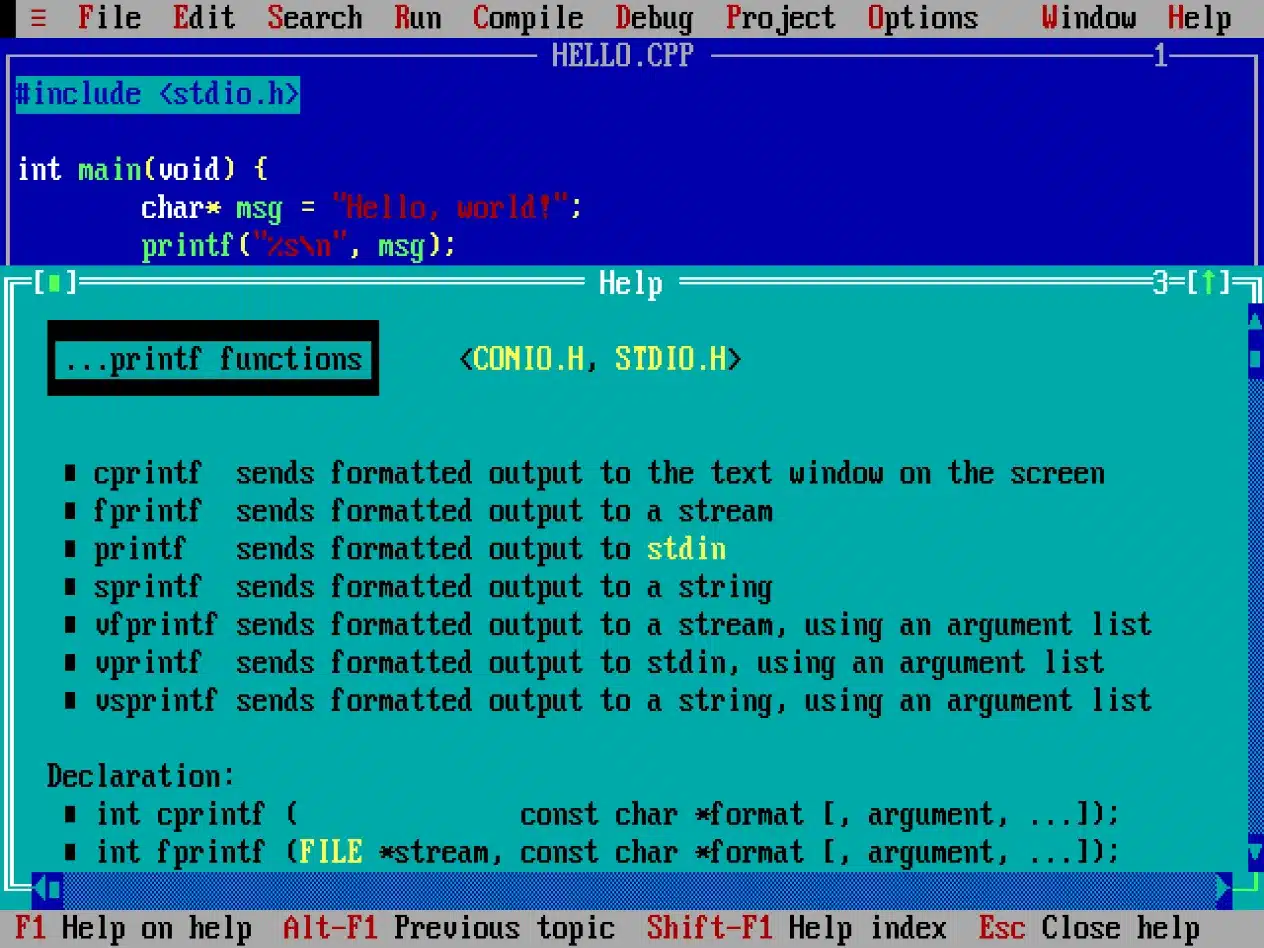Click the vertical scrollbar thumb
The height and width of the screenshot is (948, 1264).
tap(1256, 359)
